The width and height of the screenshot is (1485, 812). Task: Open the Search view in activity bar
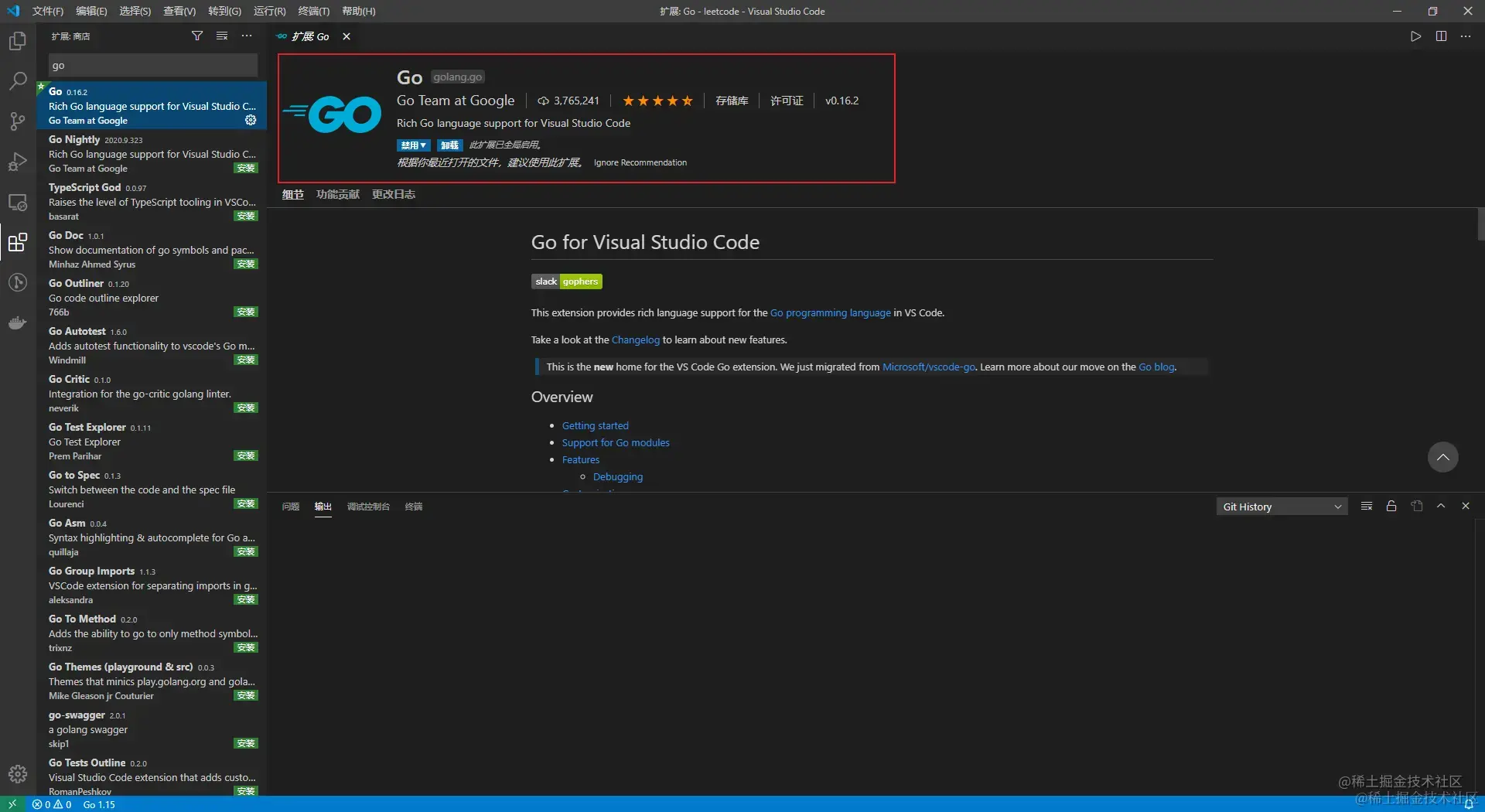click(x=18, y=80)
